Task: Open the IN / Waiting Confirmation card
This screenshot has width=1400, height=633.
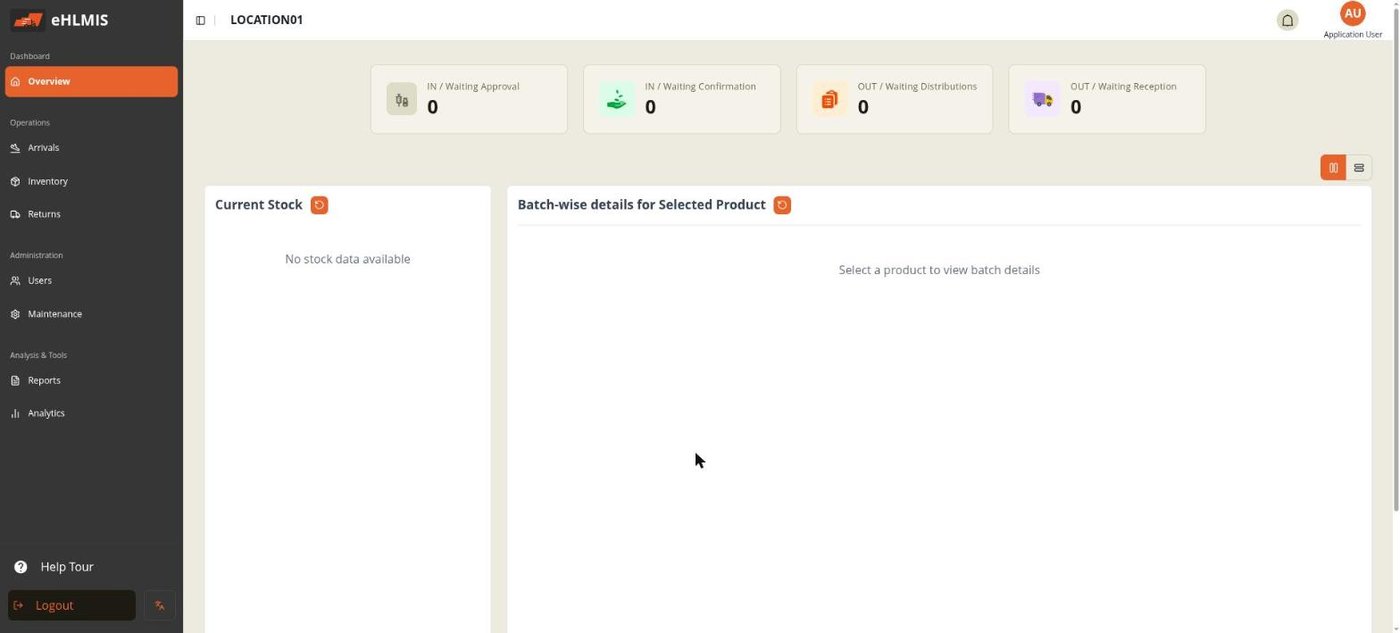Action: [682, 99]
